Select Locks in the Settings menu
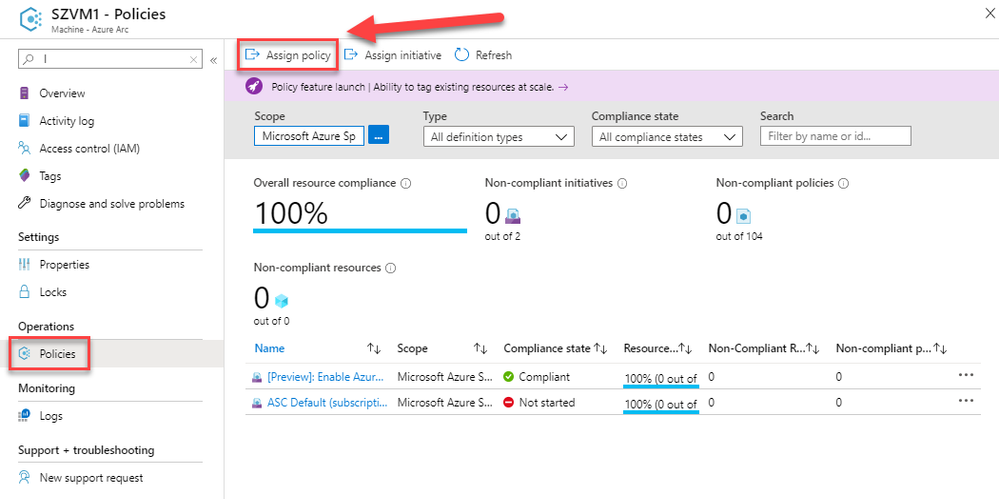This screenshot has height=499, width=999. tap(53, 292)
